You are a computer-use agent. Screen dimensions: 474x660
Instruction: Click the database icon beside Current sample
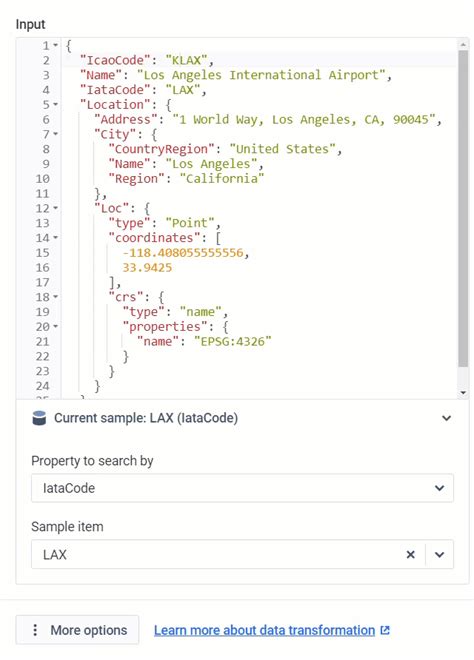tap(39, 418)
